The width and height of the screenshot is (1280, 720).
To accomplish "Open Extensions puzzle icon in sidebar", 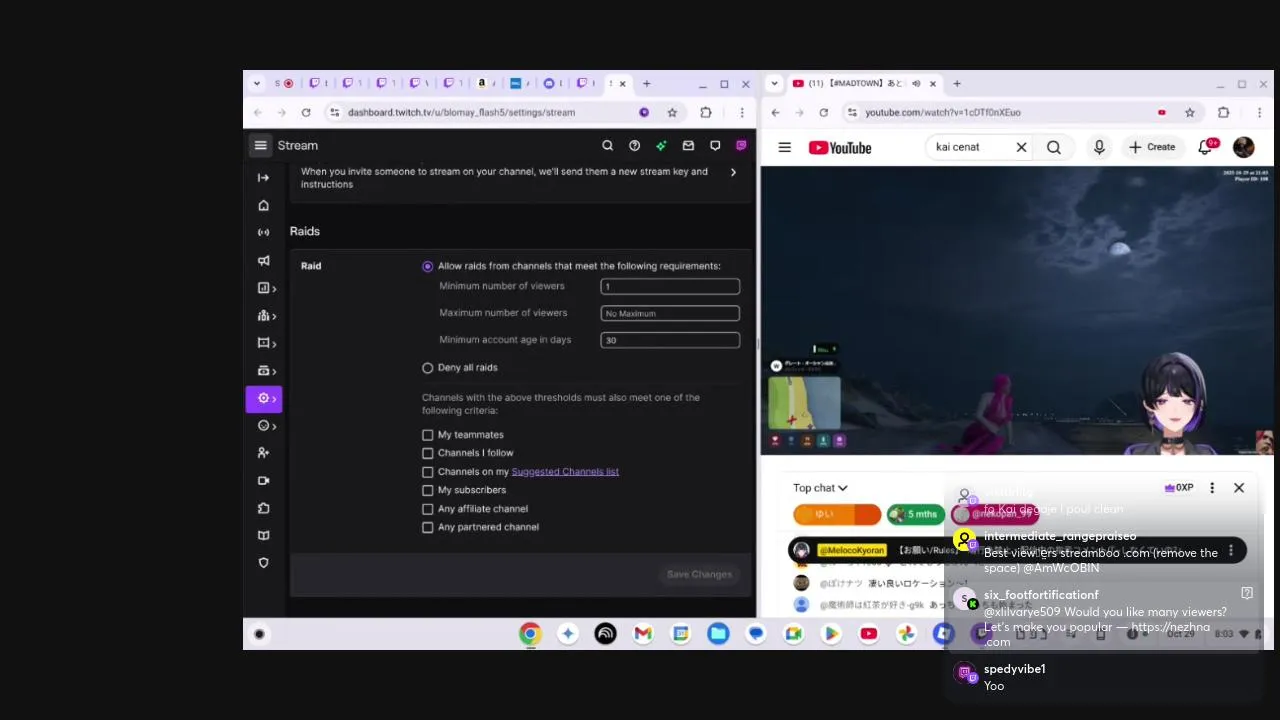I will tap(263, 508).
